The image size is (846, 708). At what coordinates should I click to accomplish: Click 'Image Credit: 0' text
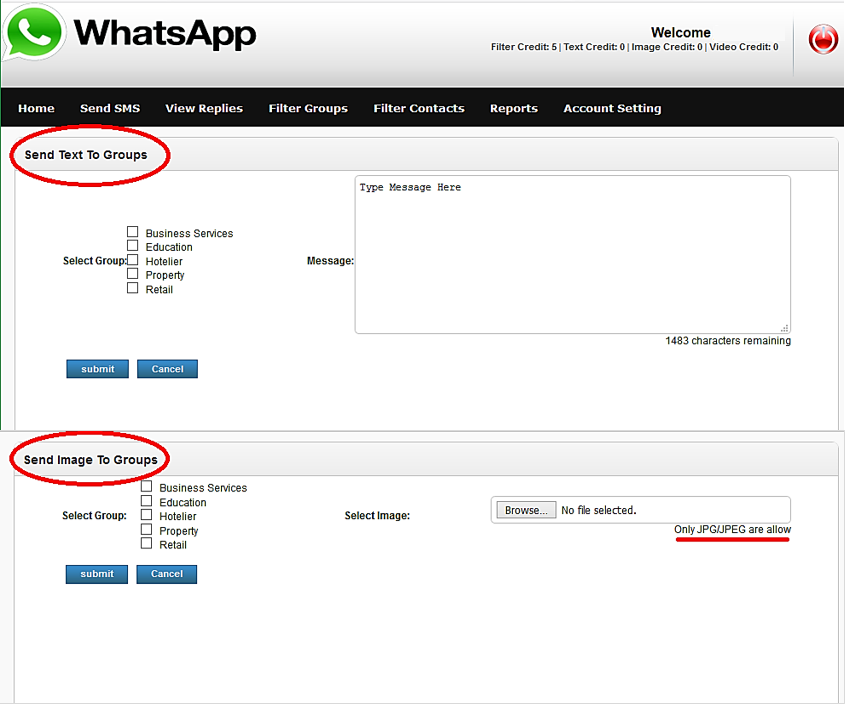click(667, 47)
